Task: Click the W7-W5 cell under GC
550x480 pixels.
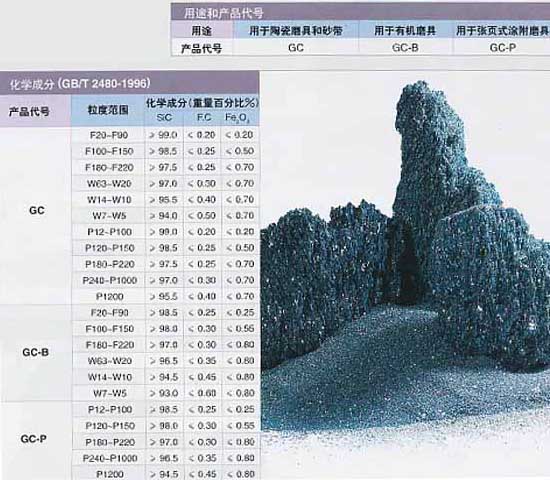Action: click(x=109, y=216)
